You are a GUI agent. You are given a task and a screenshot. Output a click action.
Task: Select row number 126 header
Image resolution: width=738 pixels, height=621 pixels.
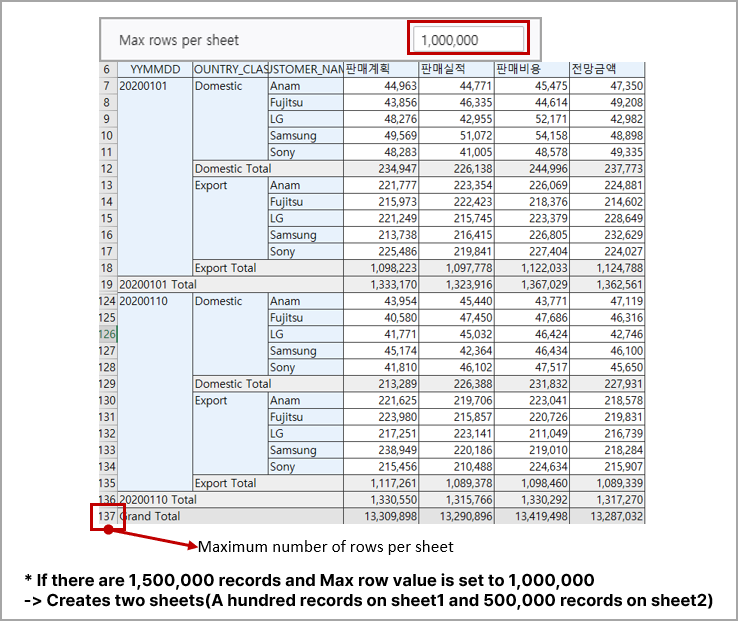pos(107,334)
